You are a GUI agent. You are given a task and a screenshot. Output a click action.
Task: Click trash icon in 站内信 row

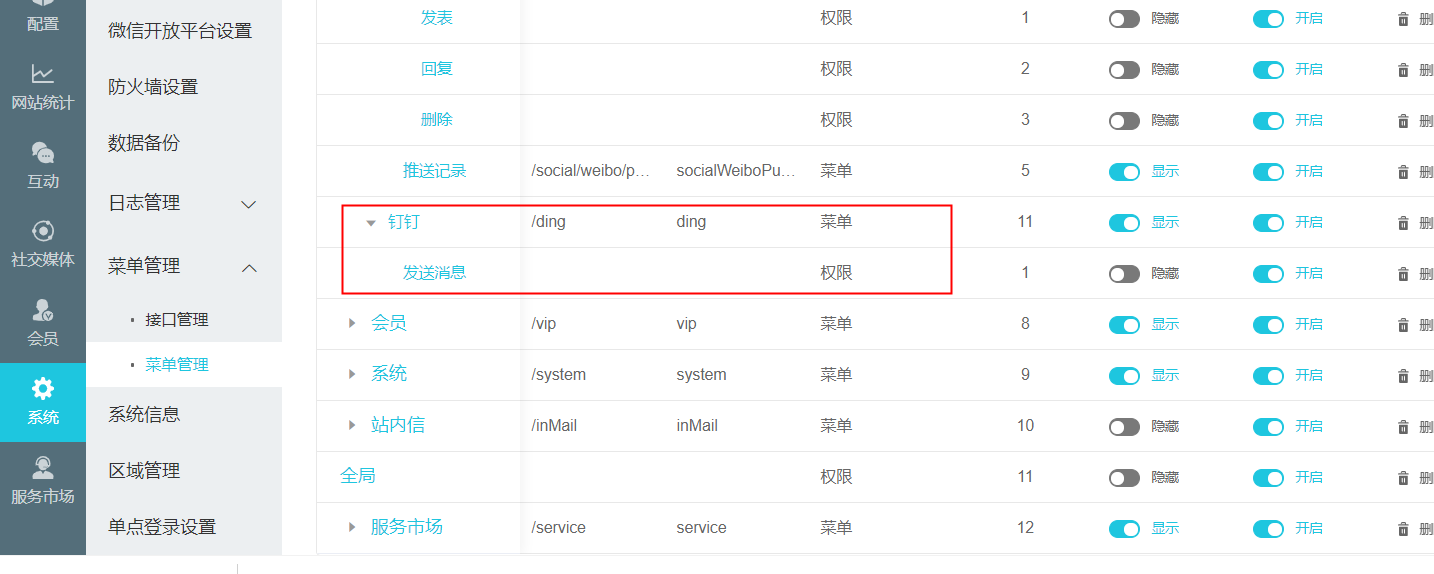click(1403, 426)
